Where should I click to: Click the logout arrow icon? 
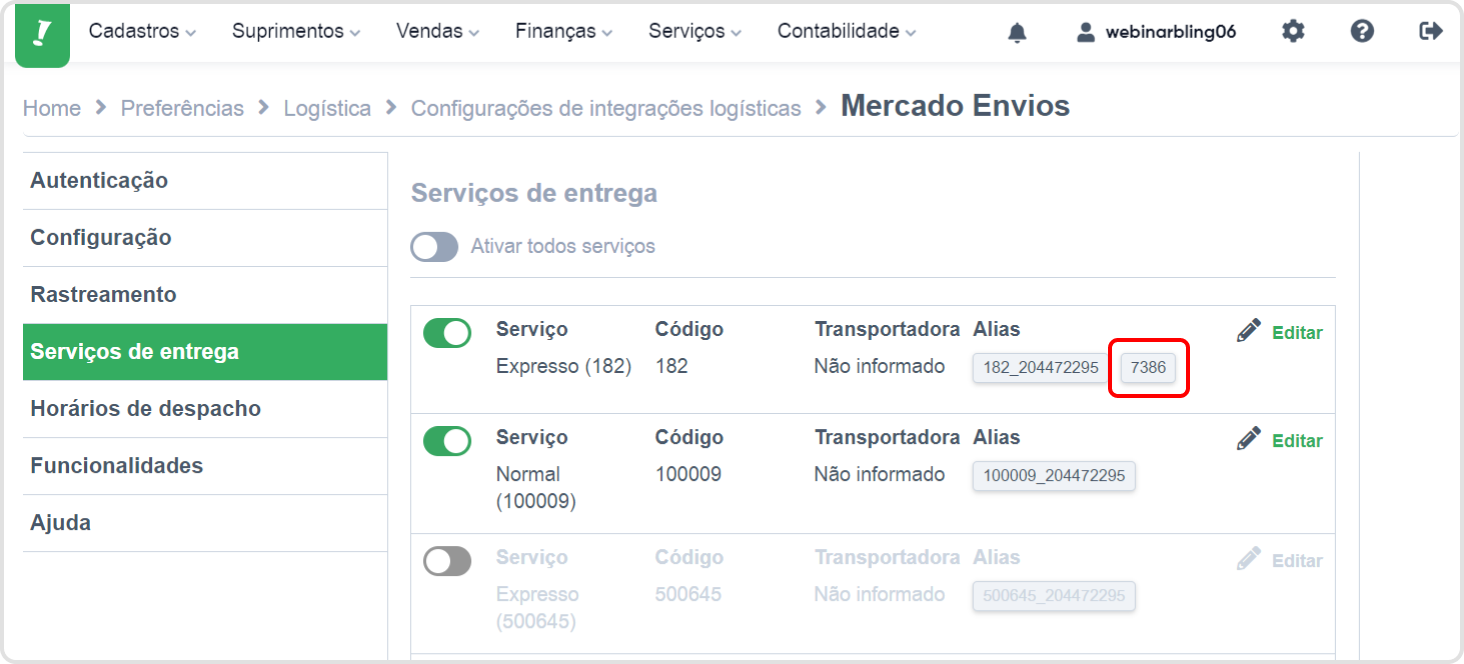click(x=1431, y=32)
